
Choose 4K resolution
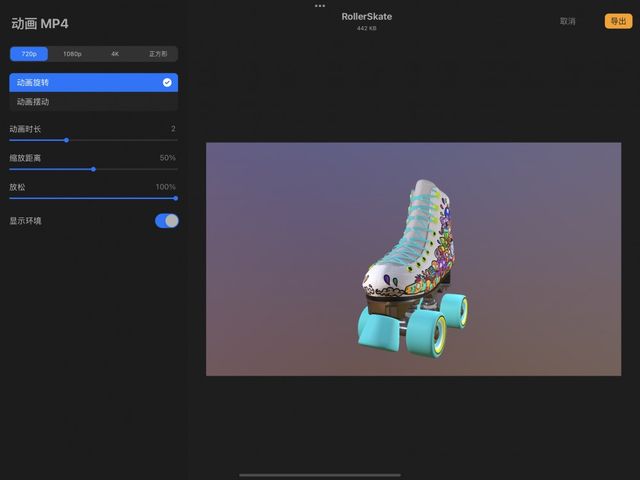(x=115, y=54)
